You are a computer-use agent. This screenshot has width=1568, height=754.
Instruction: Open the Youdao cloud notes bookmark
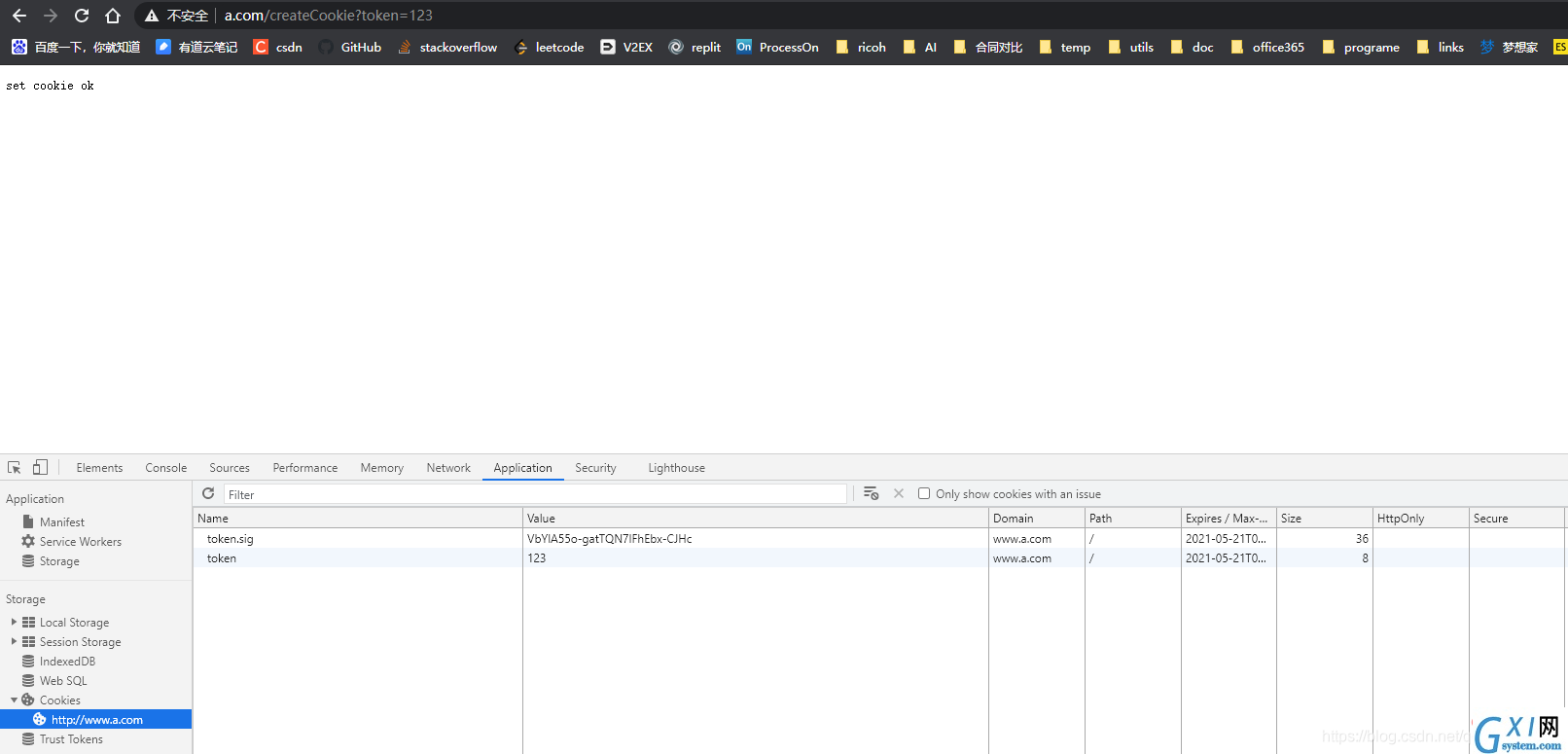(x=196, y=47)
